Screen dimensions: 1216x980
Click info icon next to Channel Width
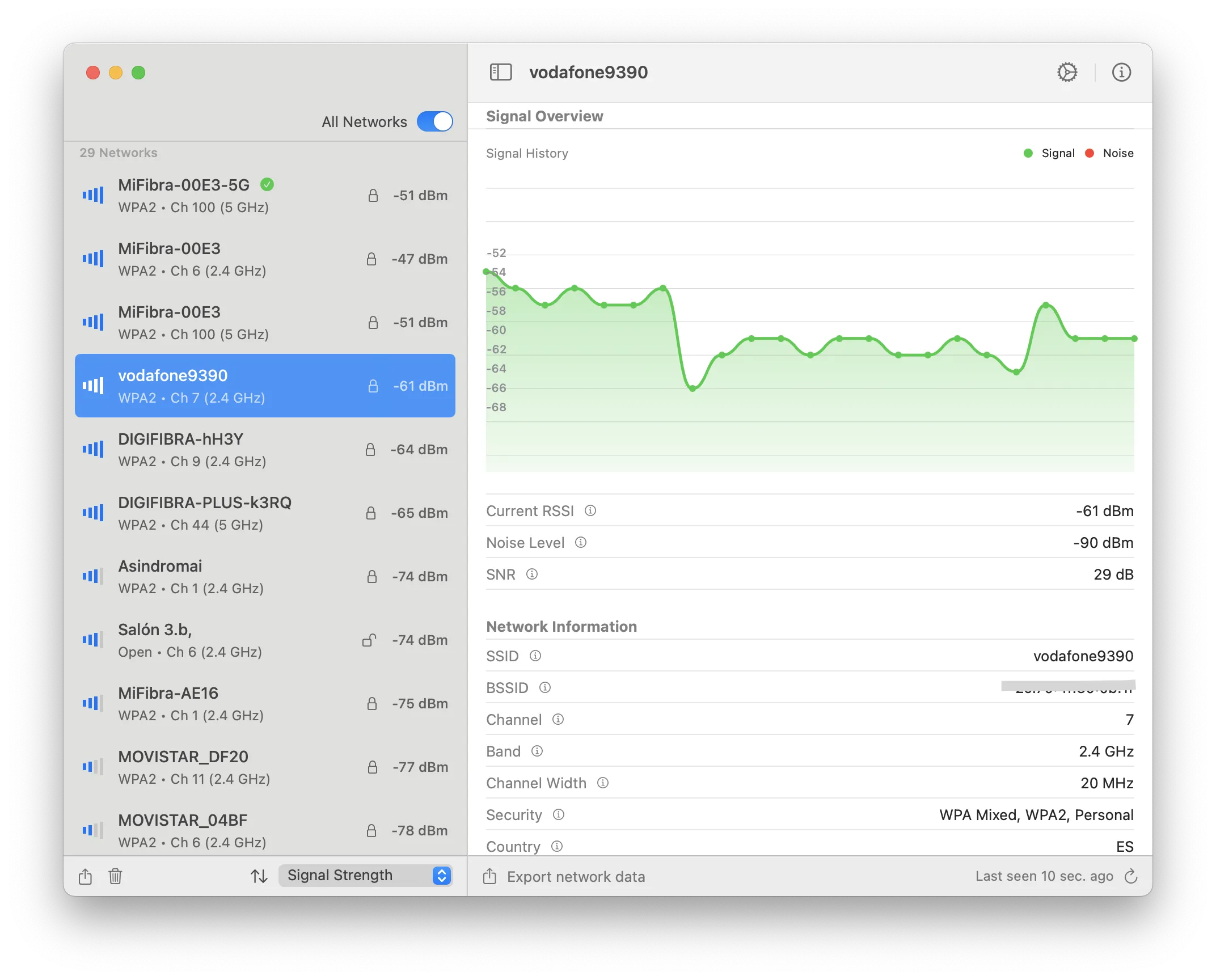tap(603, 783)
